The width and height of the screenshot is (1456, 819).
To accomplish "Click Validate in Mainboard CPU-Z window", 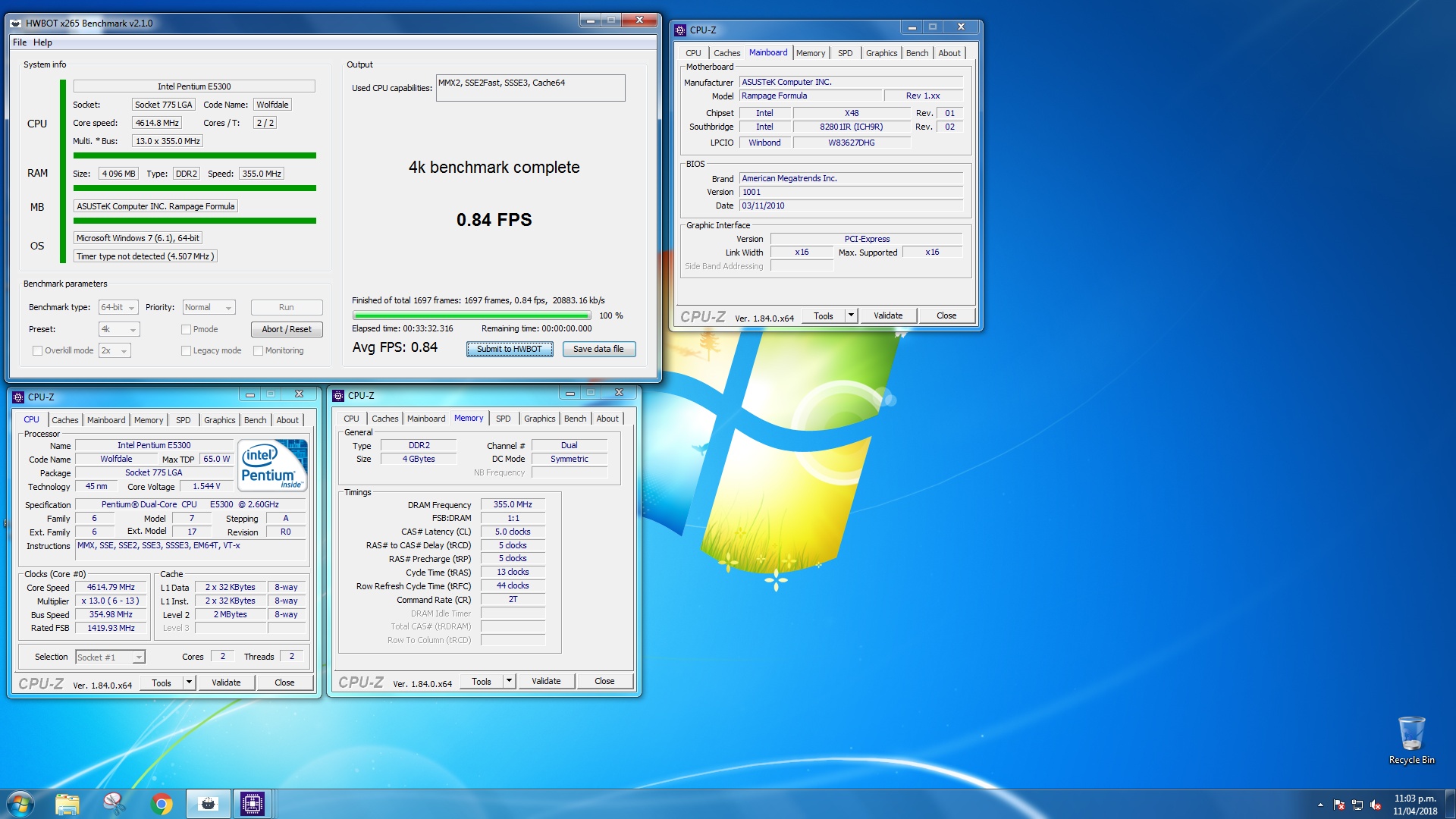I will [x=887, y=315].
